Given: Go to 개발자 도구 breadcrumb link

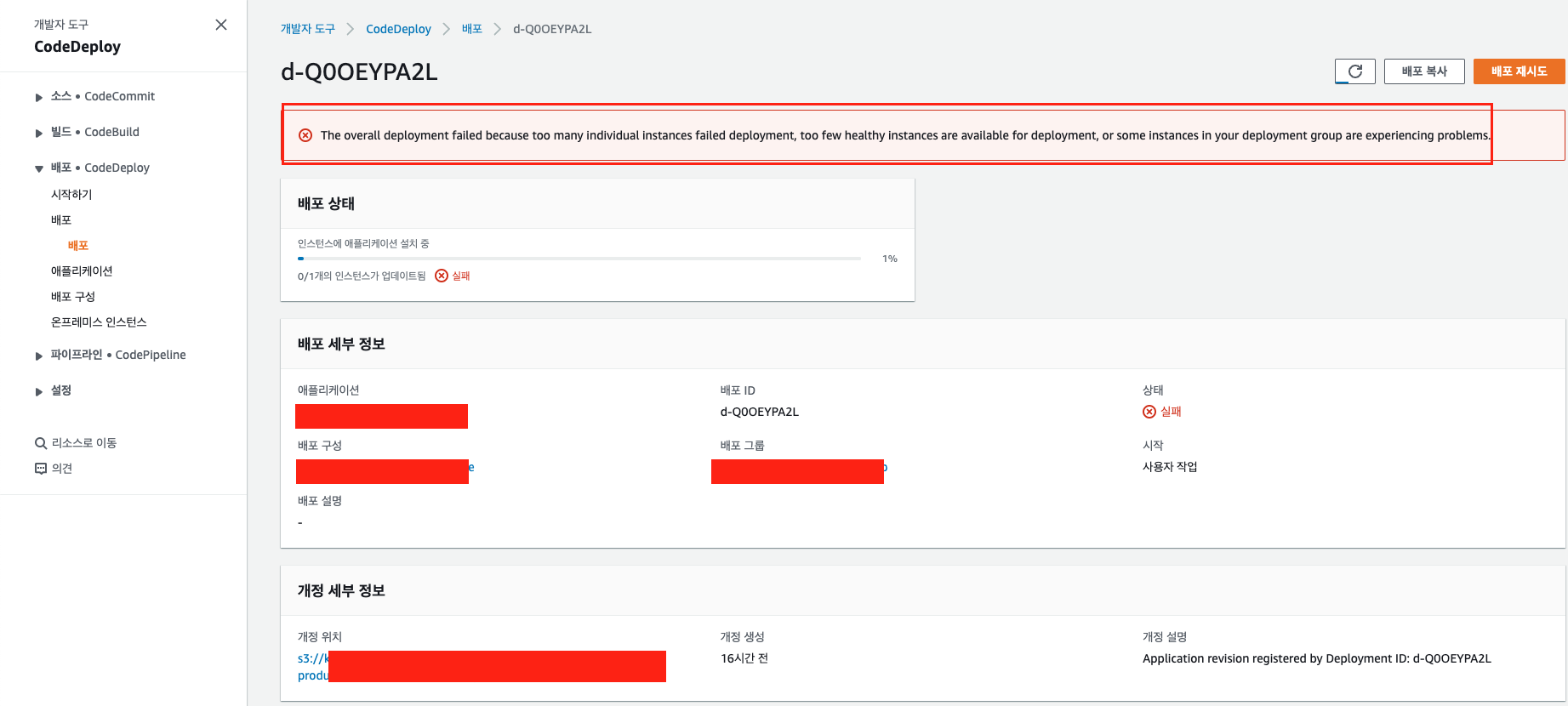Looking at the screenshot, I should pos(308,29).
